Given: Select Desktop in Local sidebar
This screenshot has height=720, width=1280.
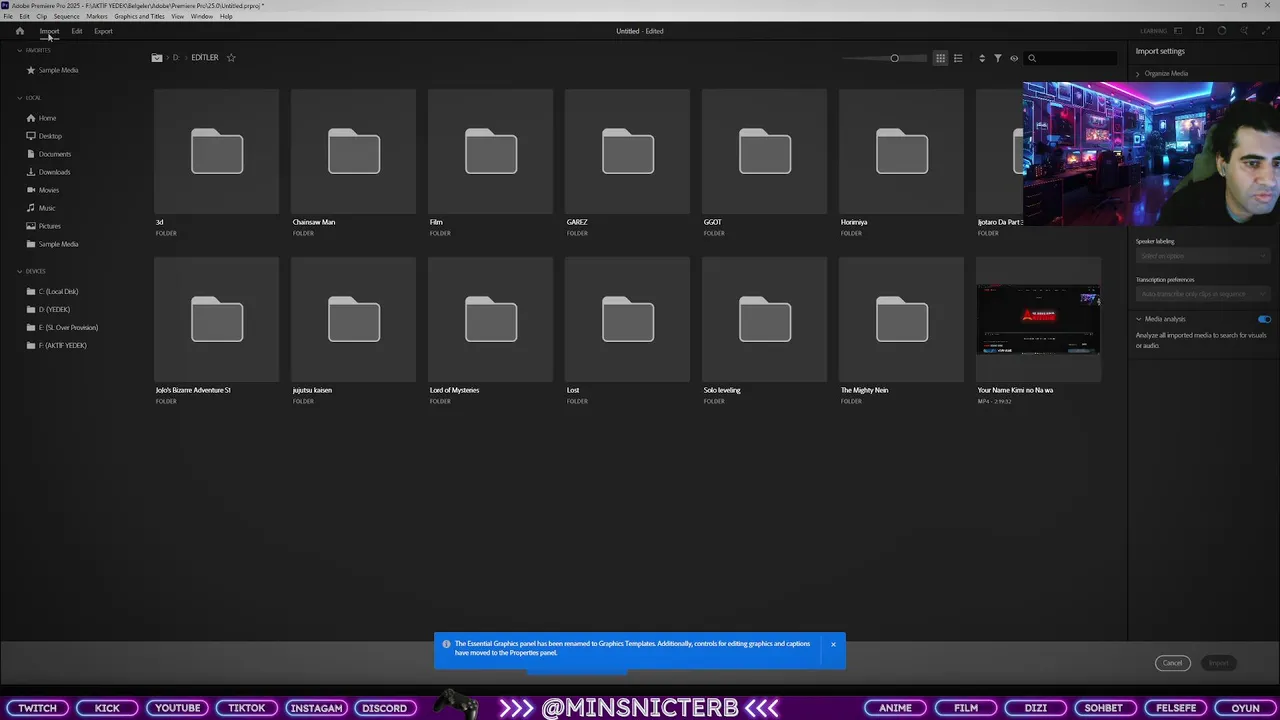Looking at the screenshot, I should pos(44,136).
